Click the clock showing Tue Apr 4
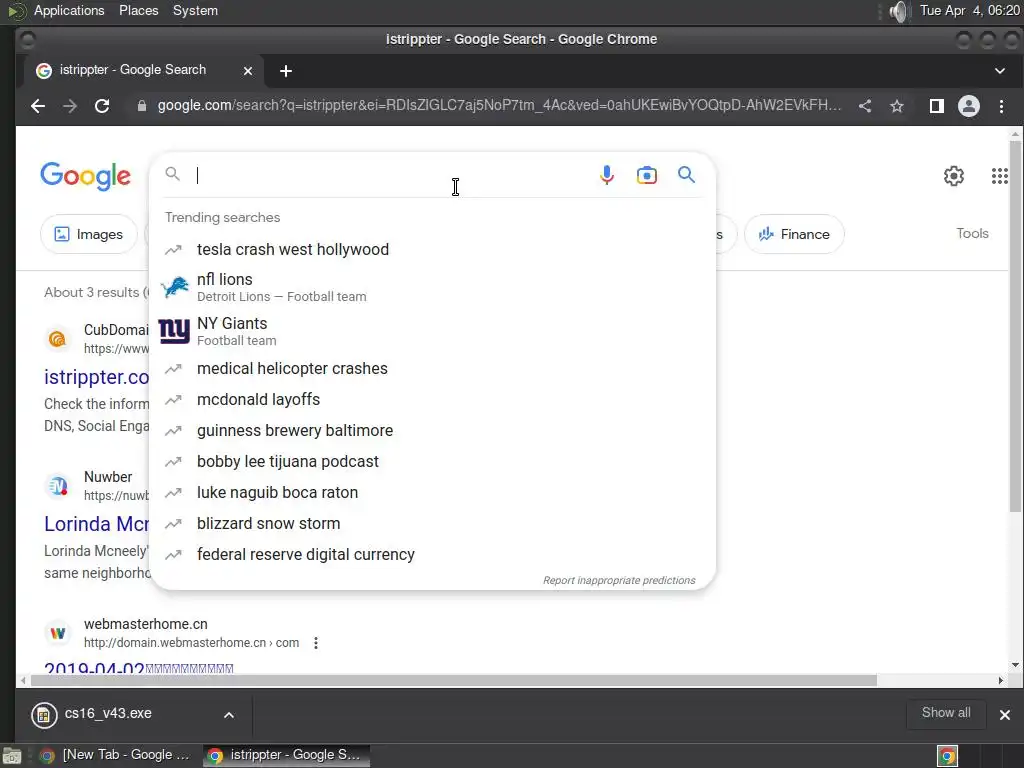1024x768 pixels. (x=969, y=10)
